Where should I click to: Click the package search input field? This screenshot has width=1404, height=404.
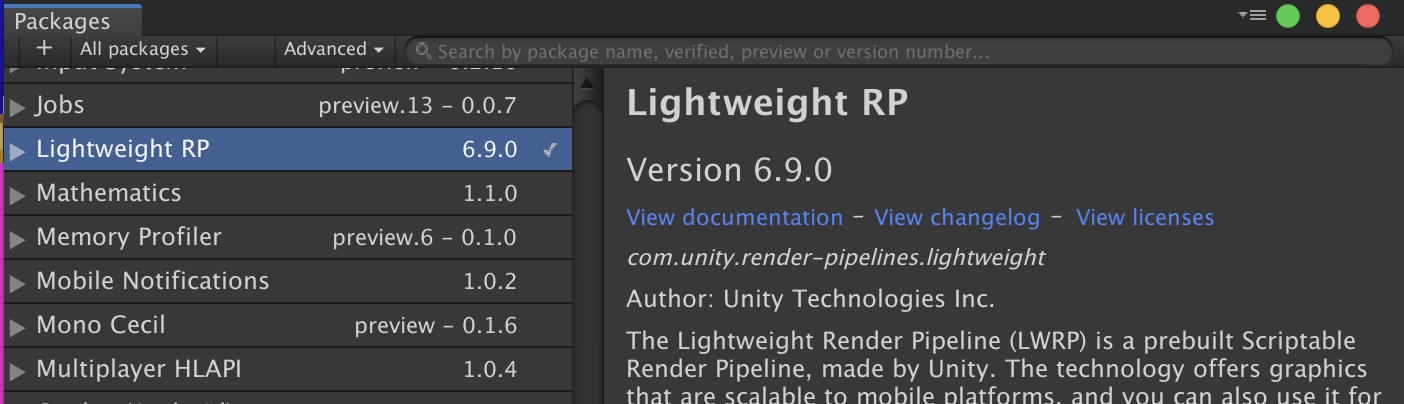click(900, 50)
